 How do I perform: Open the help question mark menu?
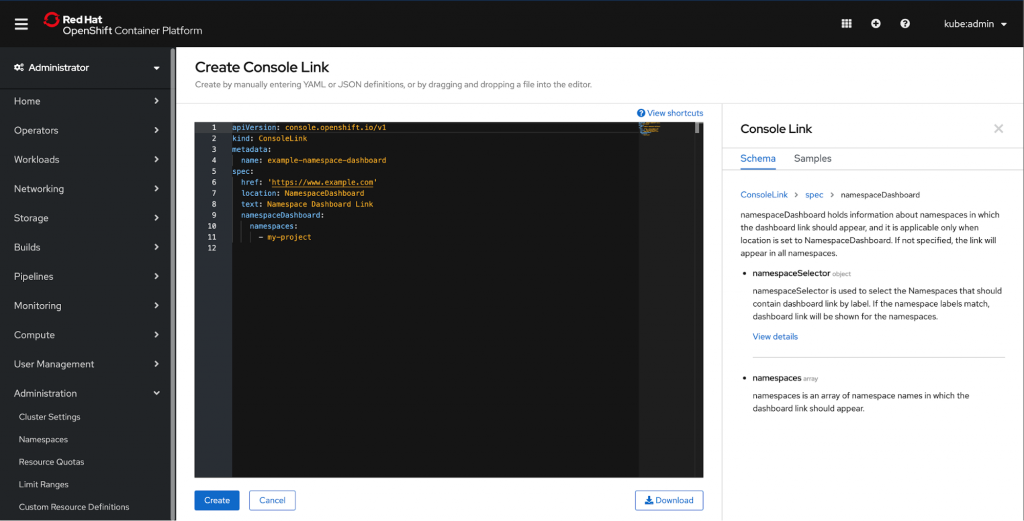[905, 23]
